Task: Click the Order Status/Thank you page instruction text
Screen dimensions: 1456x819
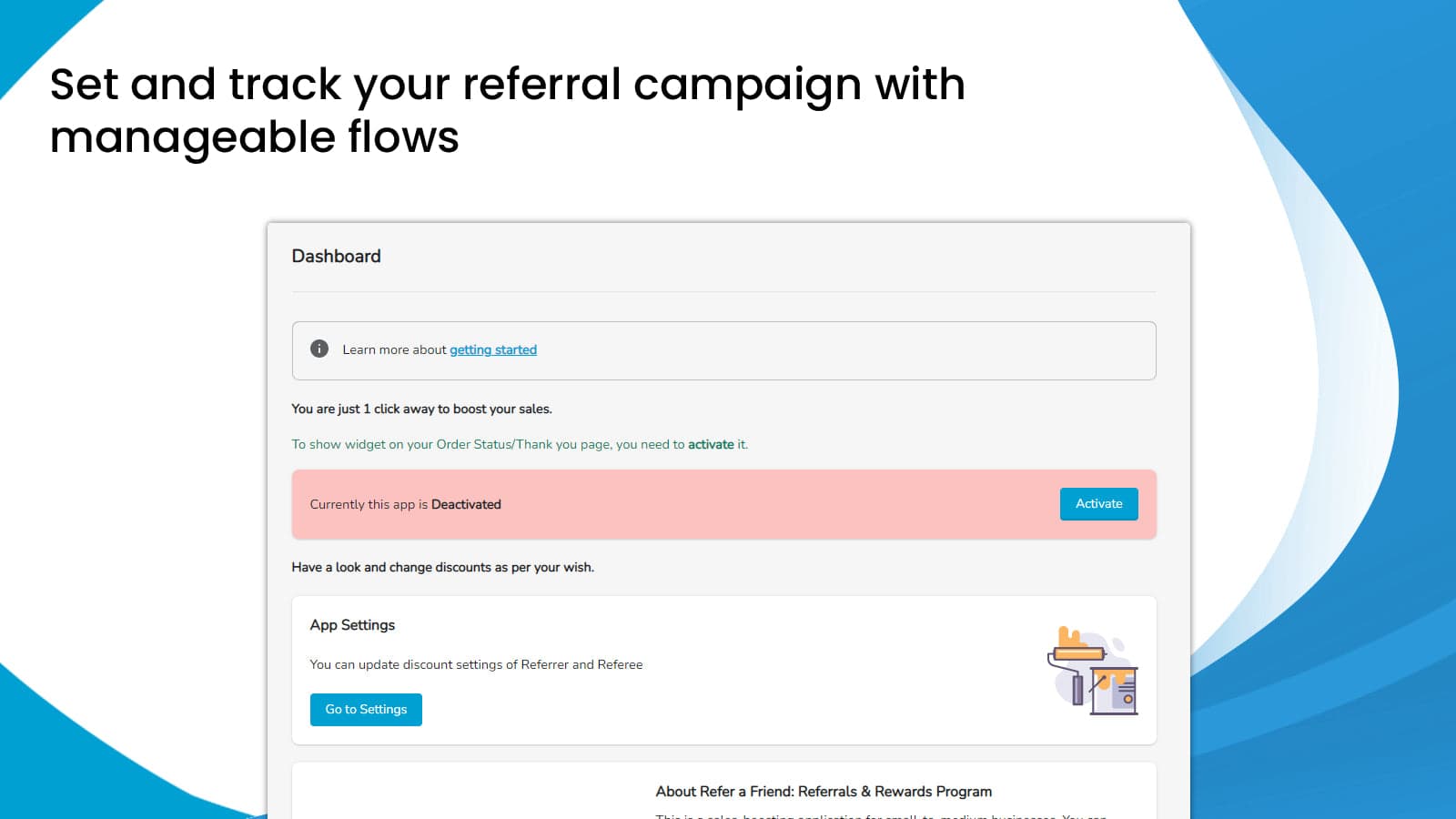Action: coord(519,444)
